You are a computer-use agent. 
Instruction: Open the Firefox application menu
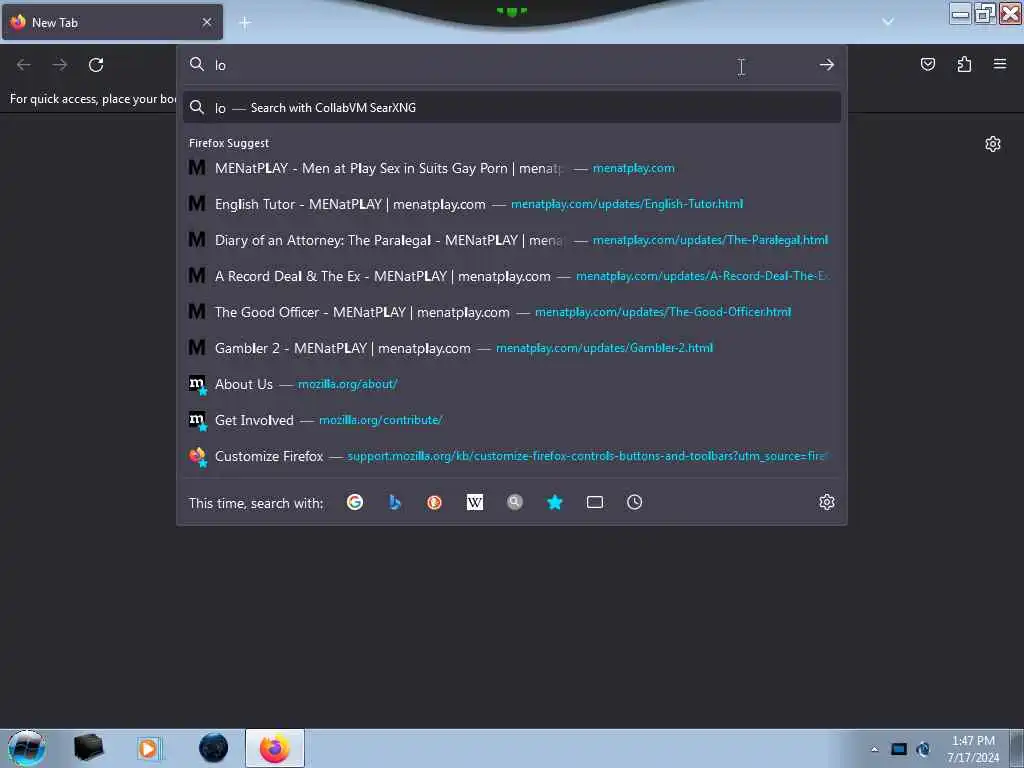[1000, 64]
